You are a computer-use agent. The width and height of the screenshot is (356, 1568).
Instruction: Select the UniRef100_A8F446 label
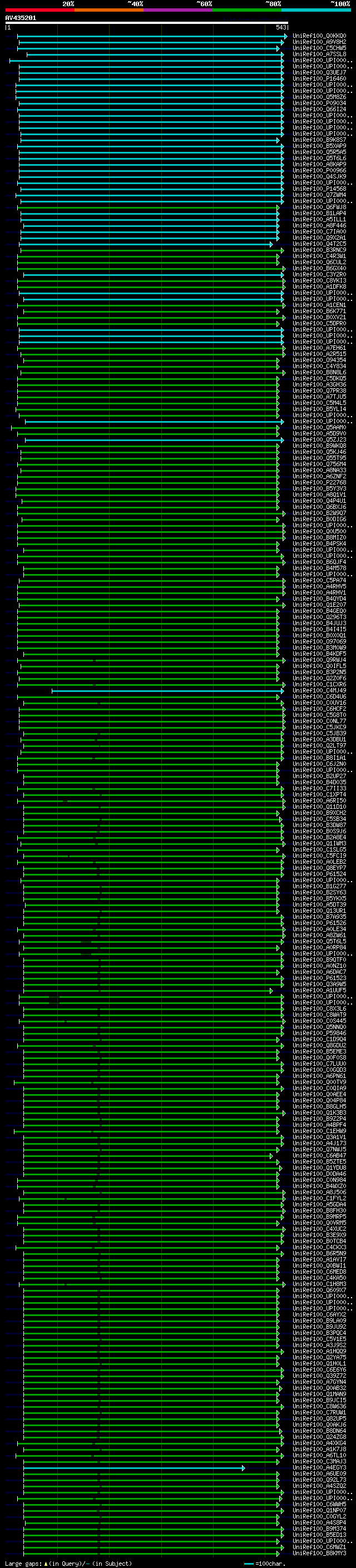(319, 226)
